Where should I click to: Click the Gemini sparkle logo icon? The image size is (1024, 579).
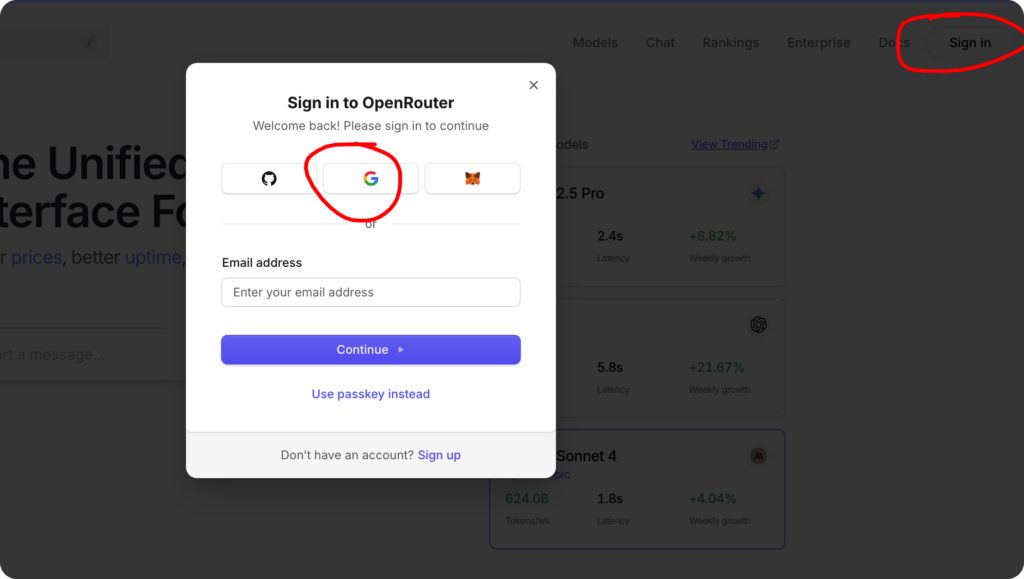[758, 194]
